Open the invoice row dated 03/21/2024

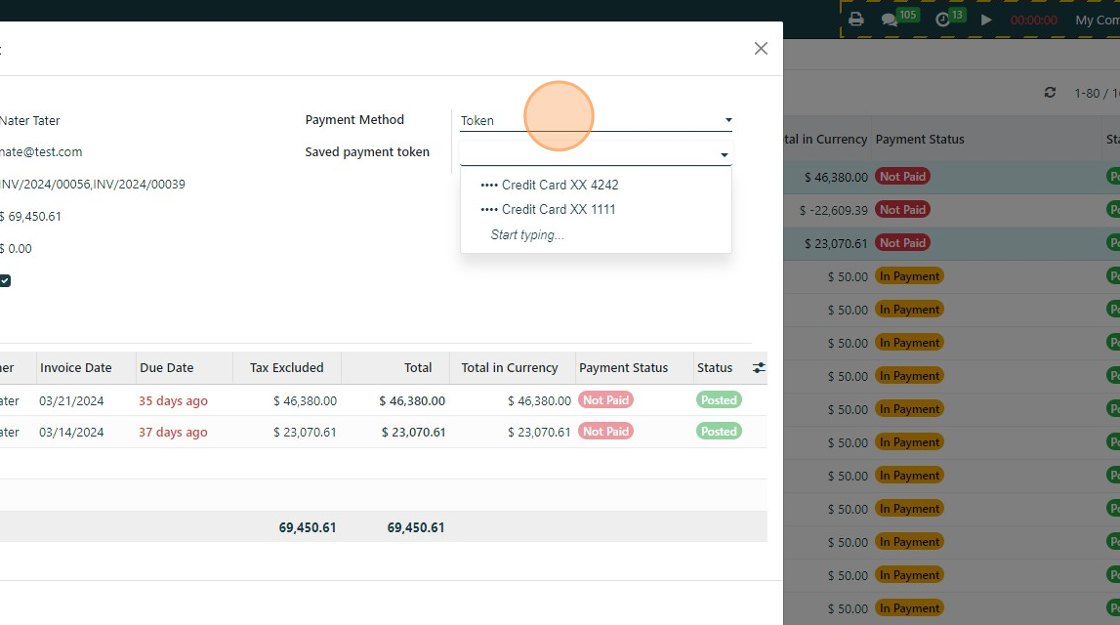[71, 401]
